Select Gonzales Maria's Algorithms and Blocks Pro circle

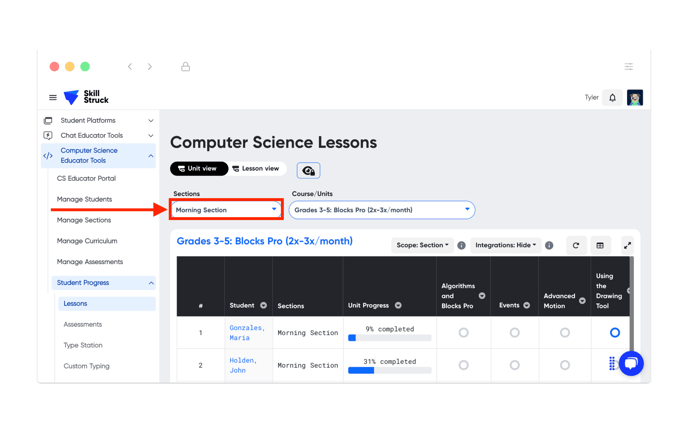[463, 333]
